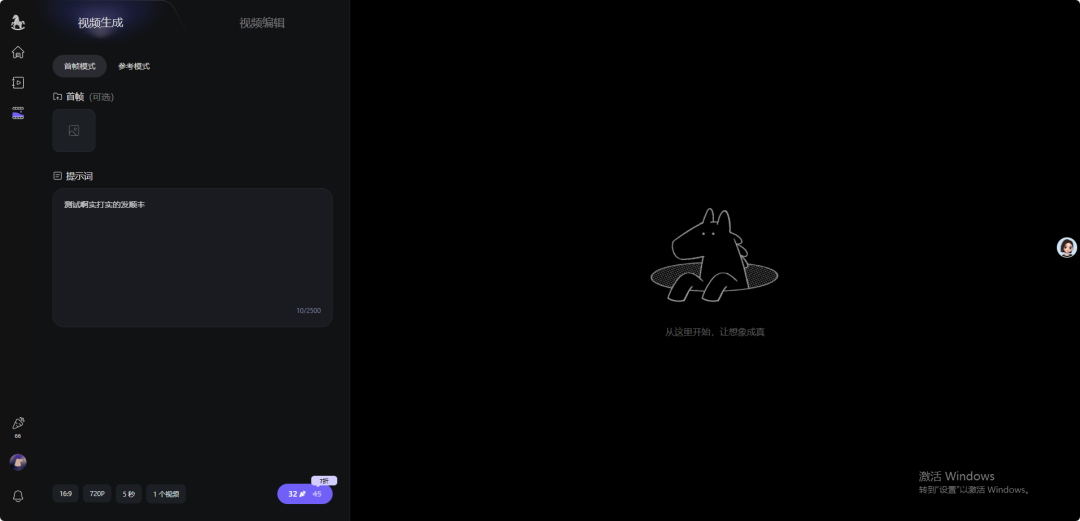
Task: Click the first-frame image upload box
Action: [74, 131]
